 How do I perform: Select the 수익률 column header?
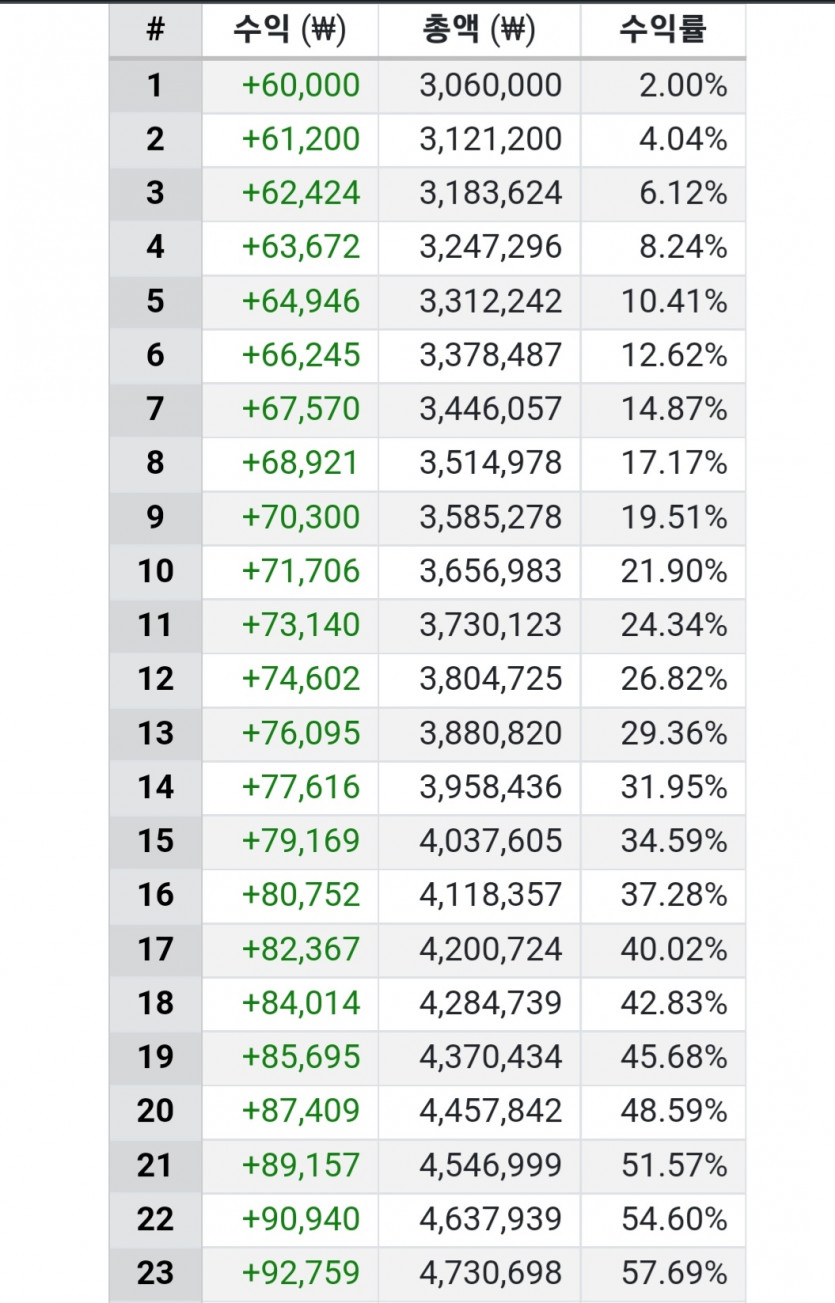[663, 30]
